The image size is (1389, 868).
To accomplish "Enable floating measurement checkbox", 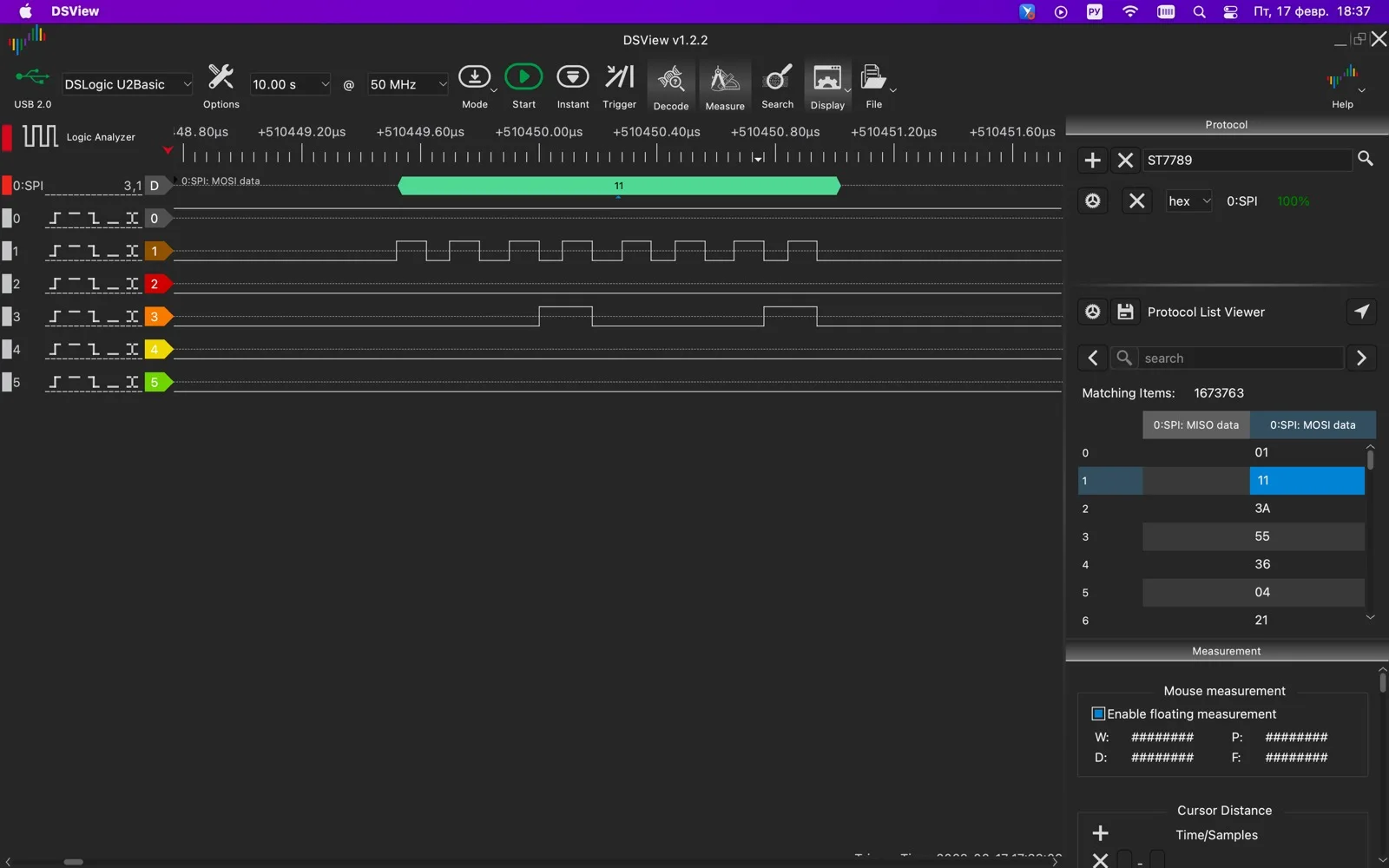I will point(1098,713).
